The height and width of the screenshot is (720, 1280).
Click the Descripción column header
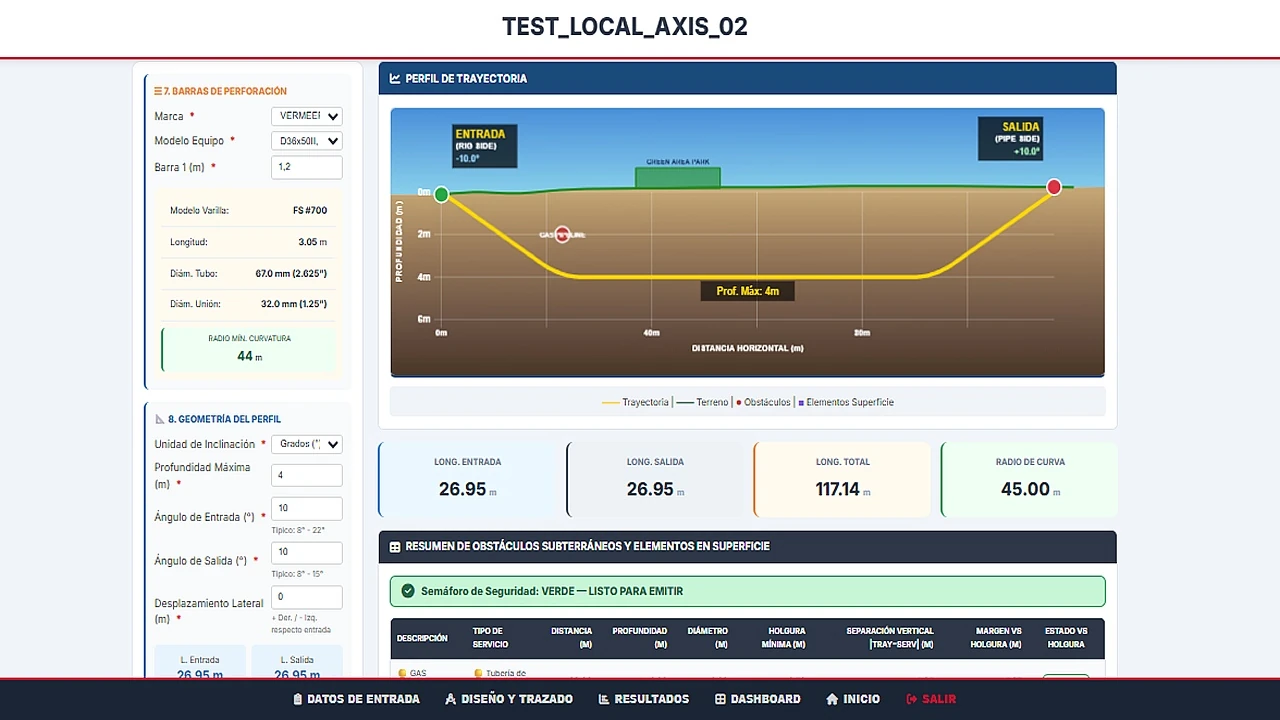pos(422,638)
